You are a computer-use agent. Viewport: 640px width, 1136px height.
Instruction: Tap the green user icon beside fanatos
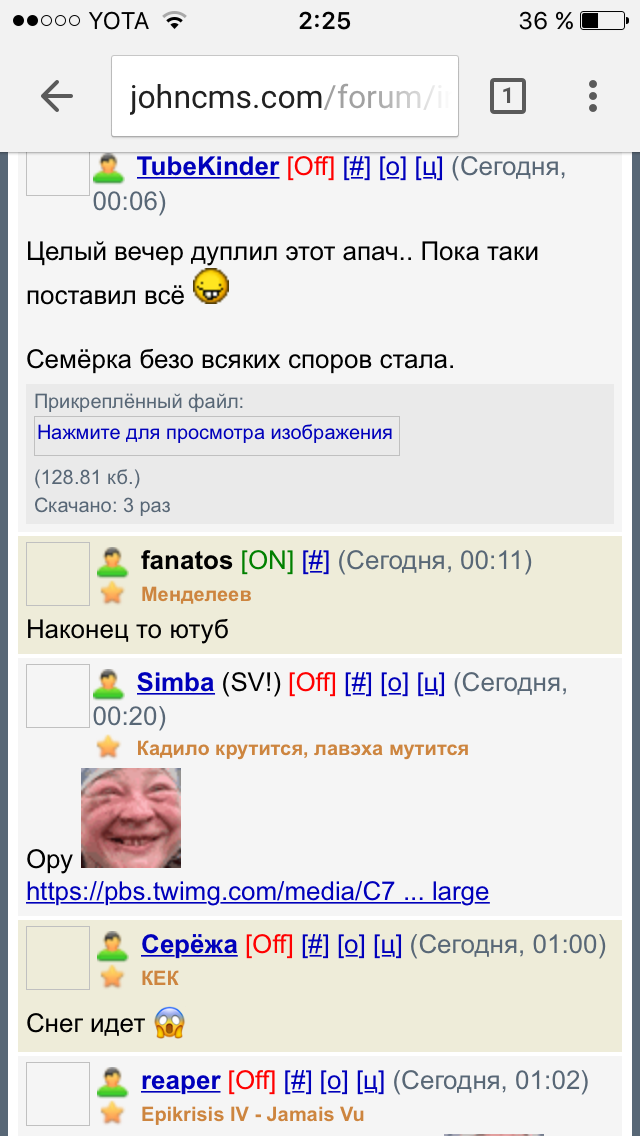pos(111,561)
